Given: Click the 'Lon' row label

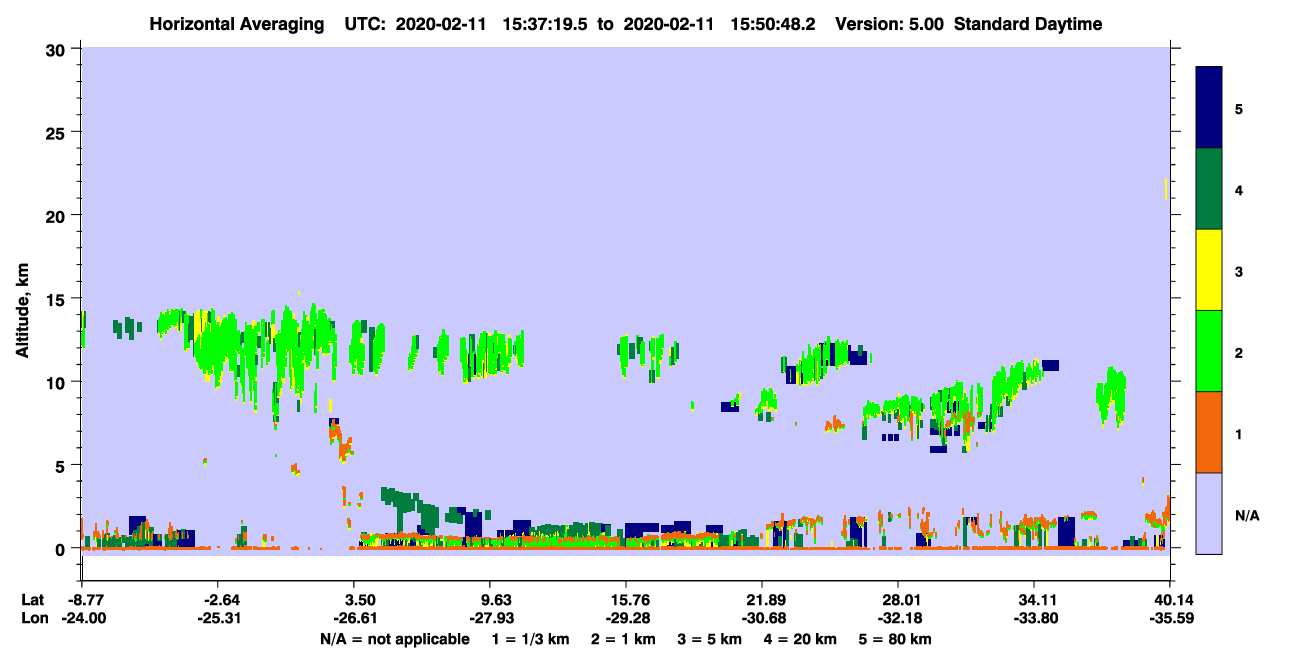Looking at the screenshot, I should tap(33, 618).
